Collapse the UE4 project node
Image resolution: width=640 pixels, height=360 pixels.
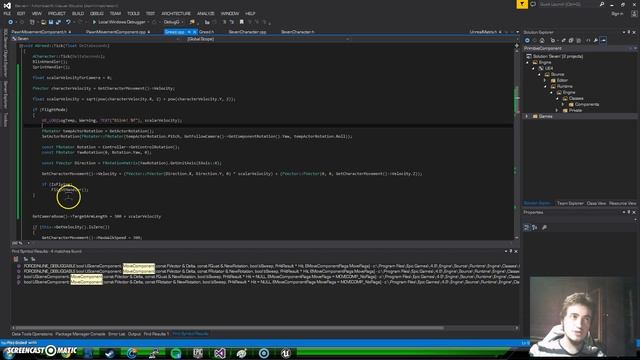[x=533, y=69]
